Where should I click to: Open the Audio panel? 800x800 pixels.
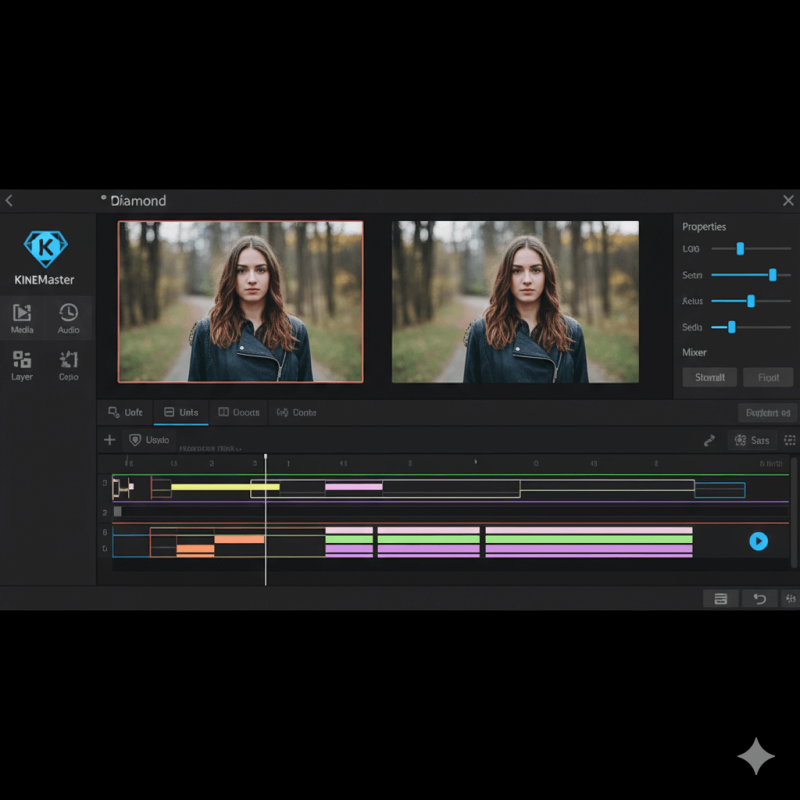pos(68,318)
